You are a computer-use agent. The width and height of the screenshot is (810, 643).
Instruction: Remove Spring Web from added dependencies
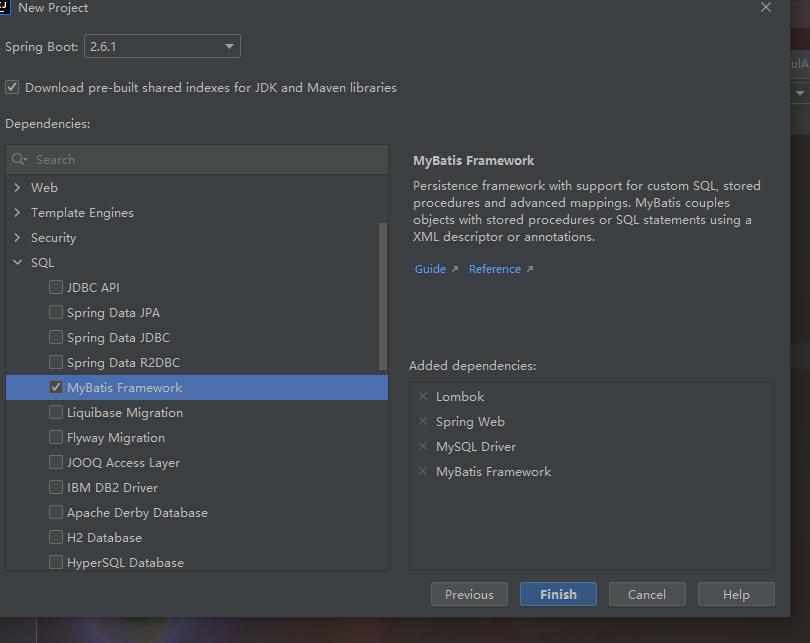coord(423,421)
